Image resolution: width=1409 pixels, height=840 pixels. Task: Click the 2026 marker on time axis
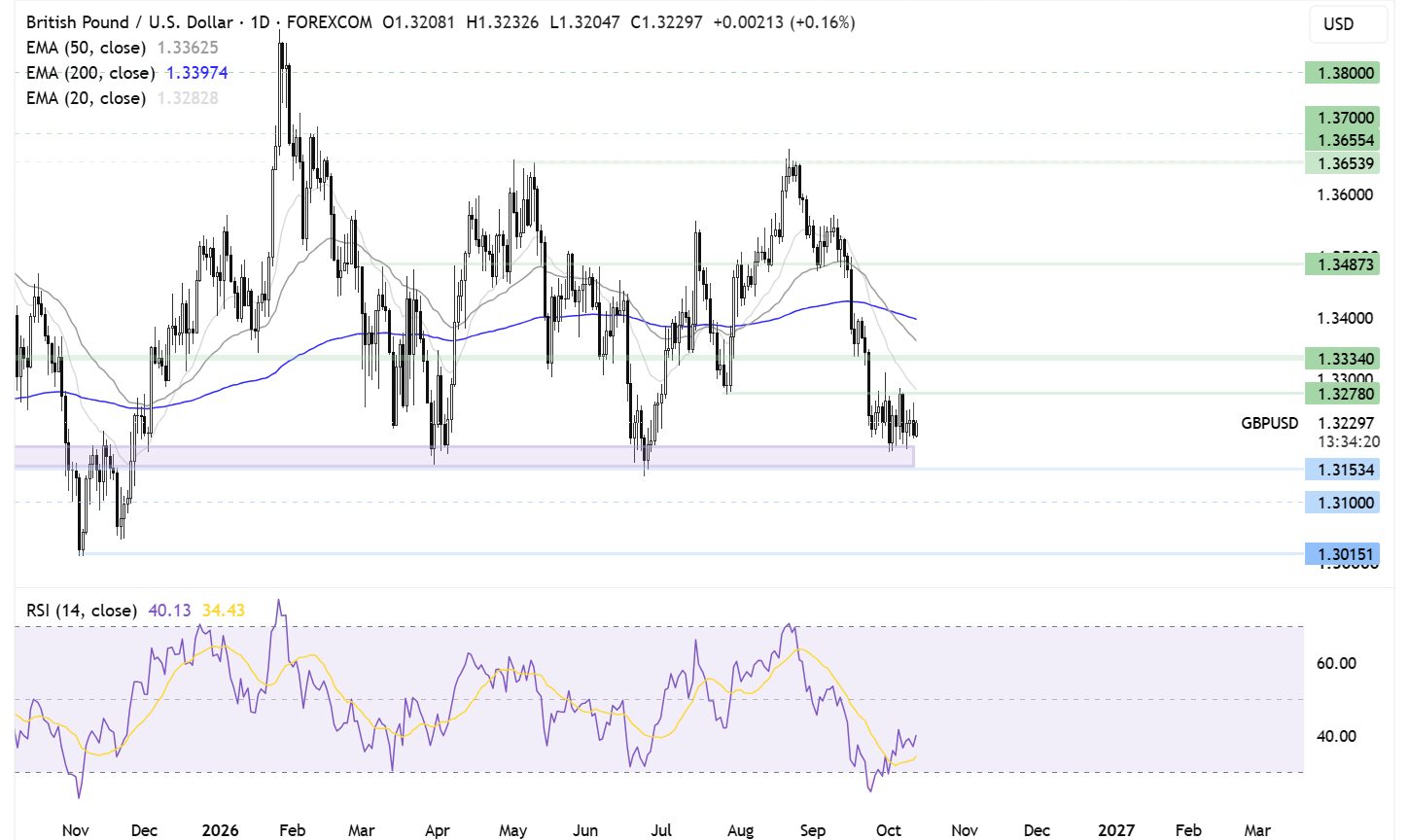tap(221, 830)
